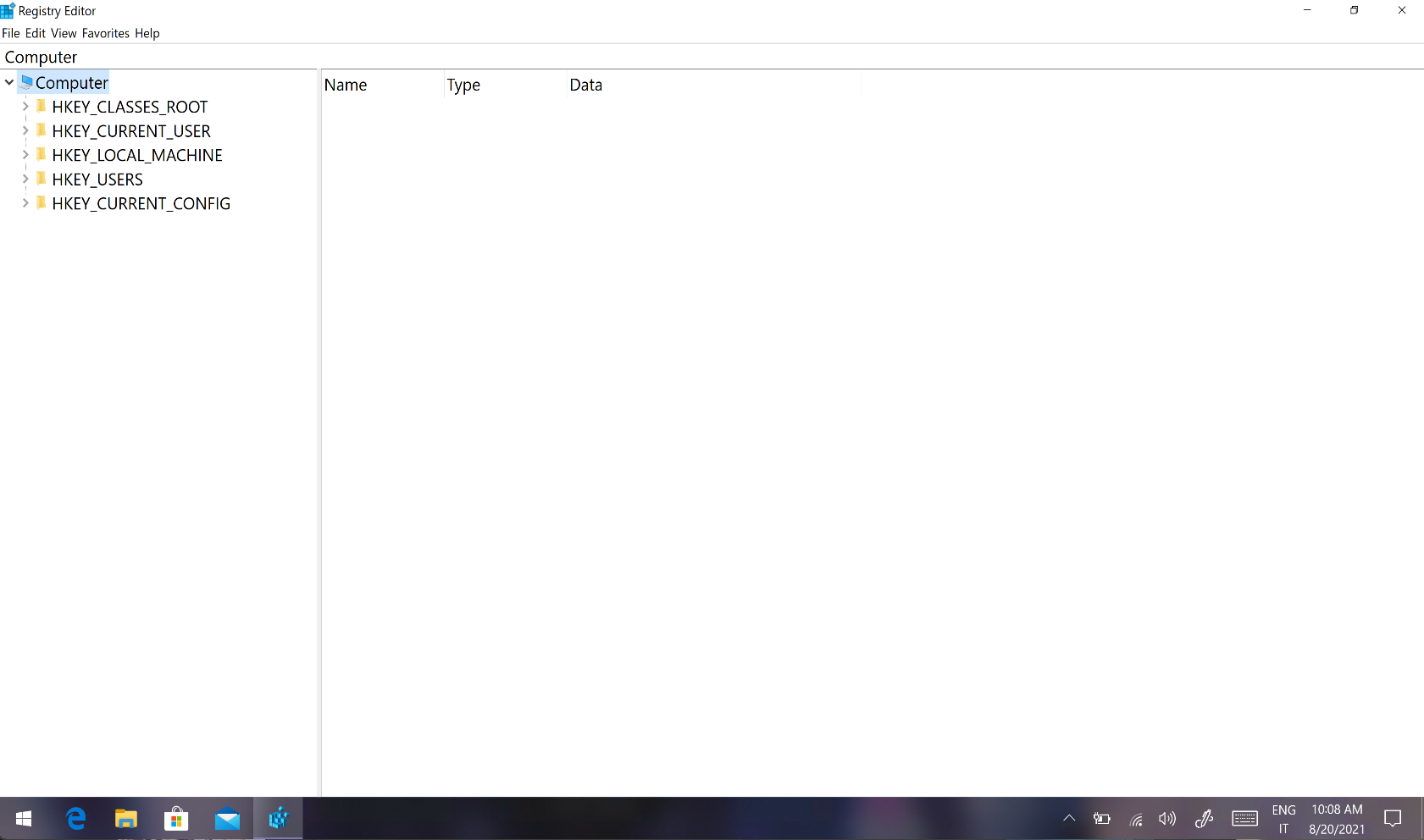1424x840 pixels.
Task: Open clock showing 10:08 AM
Action: pos(1337,819)
